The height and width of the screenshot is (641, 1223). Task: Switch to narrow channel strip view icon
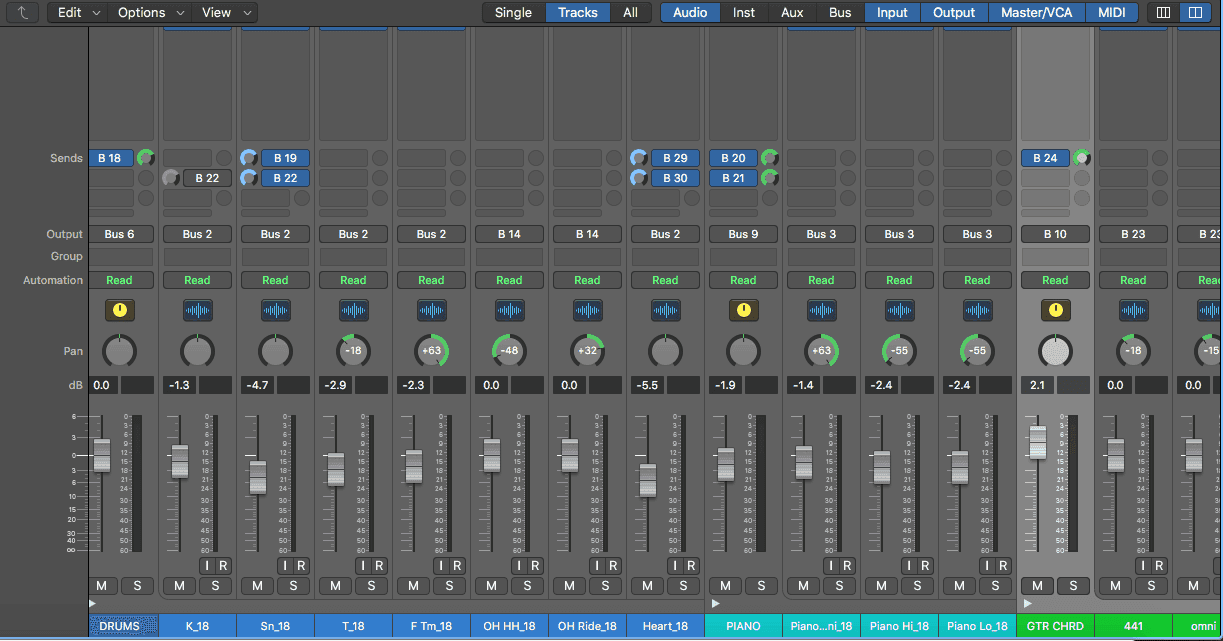[x=1162, y=13]
